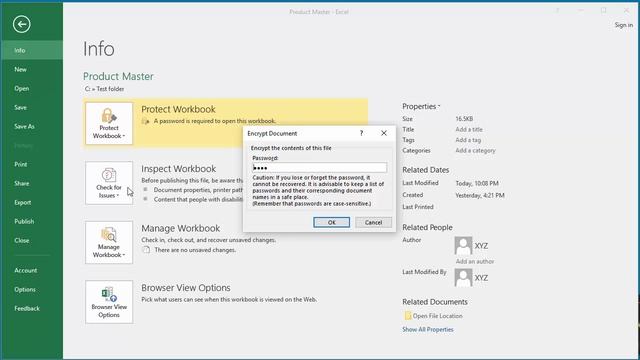
Task: Open the Protect Workbook dropdown button
Action: (x=109, y=123)
